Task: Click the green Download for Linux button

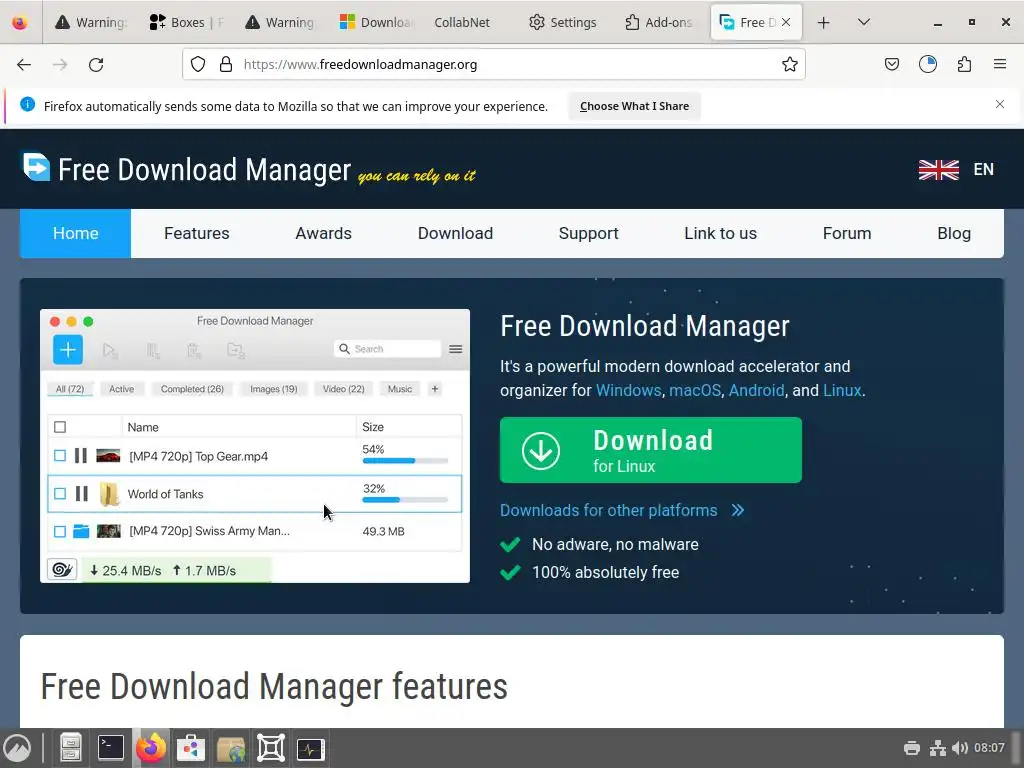Action: (x=650, y=450)
